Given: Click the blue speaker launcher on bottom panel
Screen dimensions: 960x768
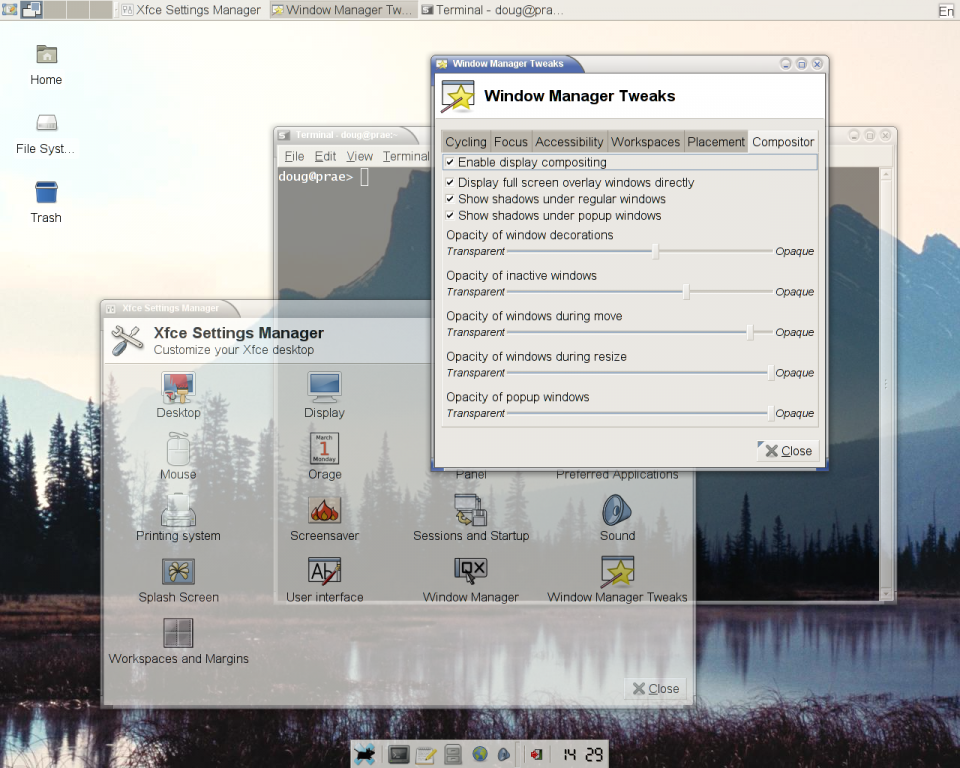Looking at the screenshot, I should point(504,755).
